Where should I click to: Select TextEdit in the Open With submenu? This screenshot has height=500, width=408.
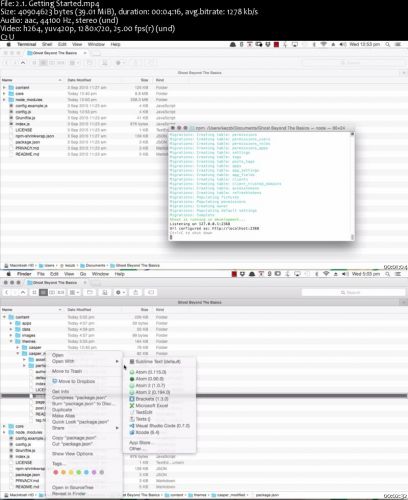tap(141, 412)
